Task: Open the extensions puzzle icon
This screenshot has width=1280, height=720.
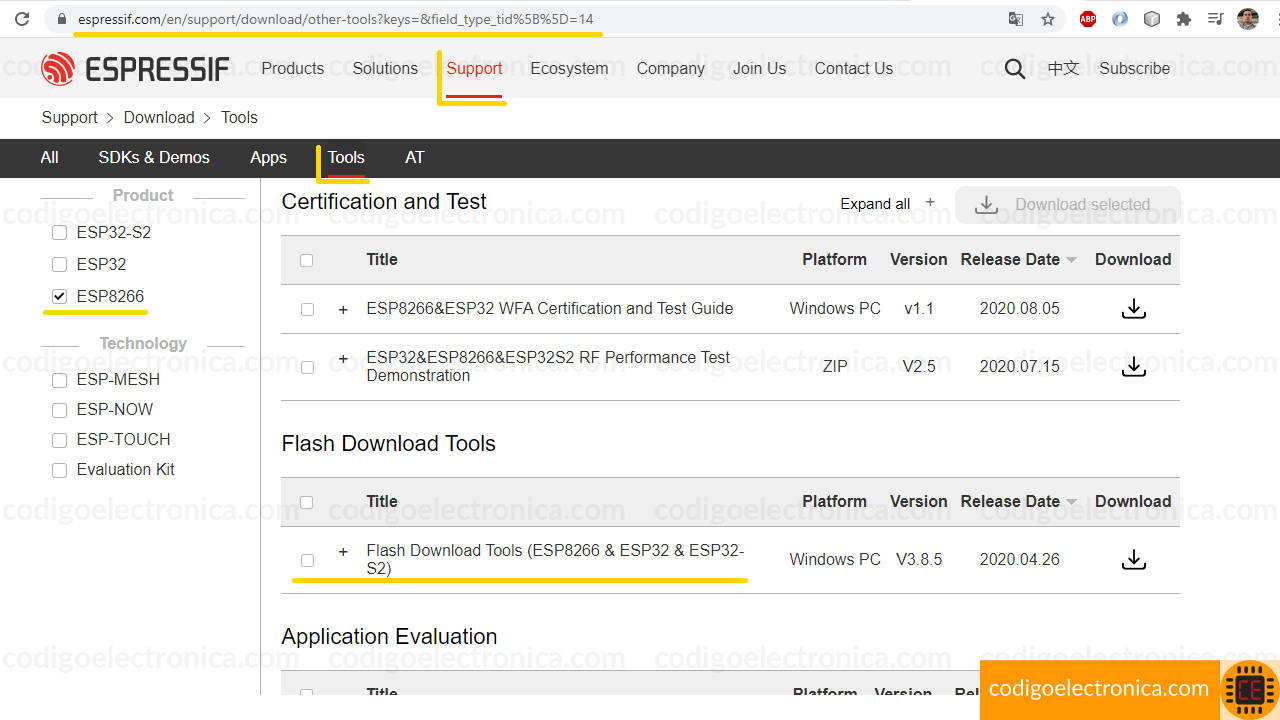Action: [x=1184, y=19]
